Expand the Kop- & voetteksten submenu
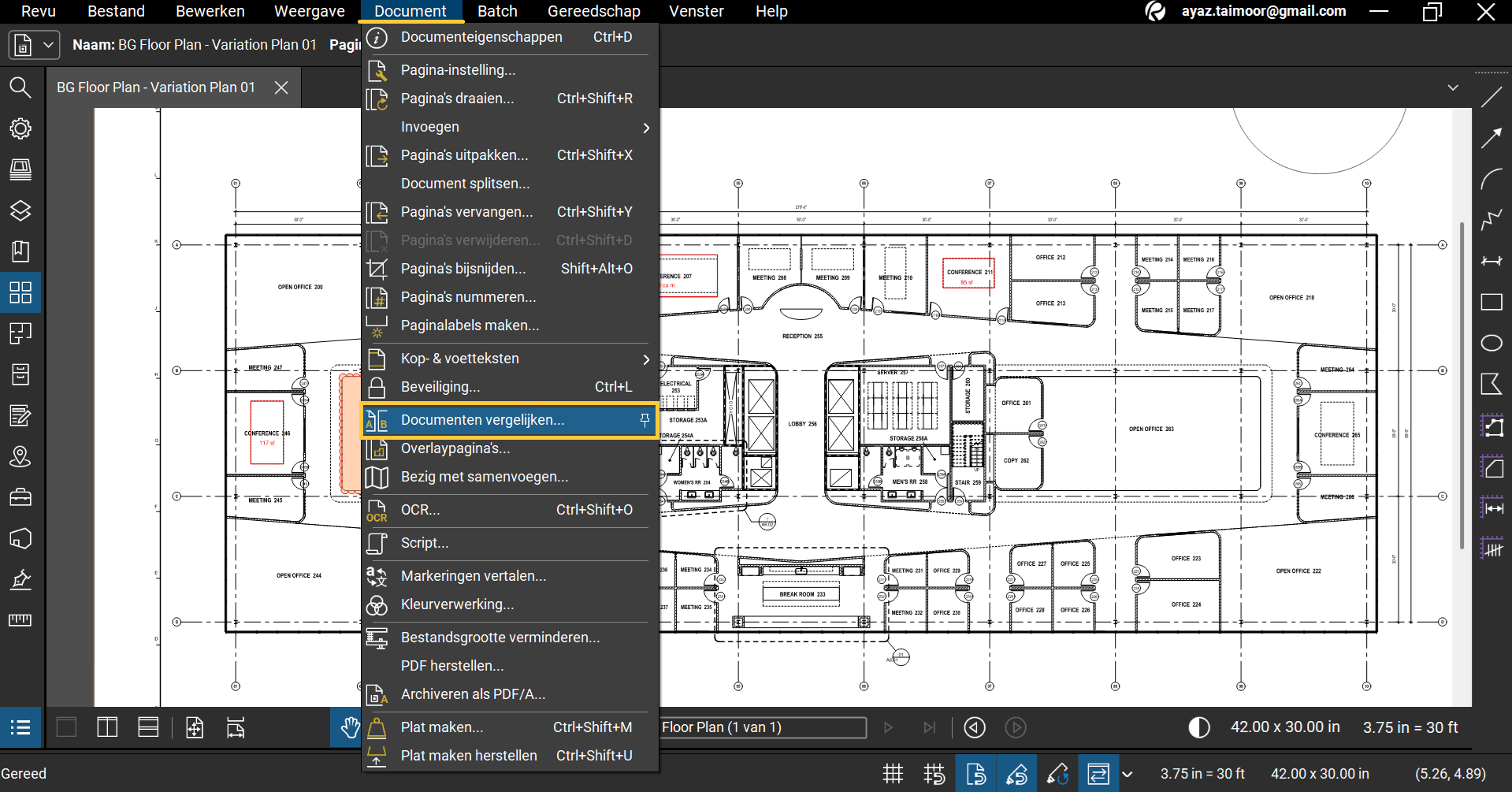 tap(510, 359)
